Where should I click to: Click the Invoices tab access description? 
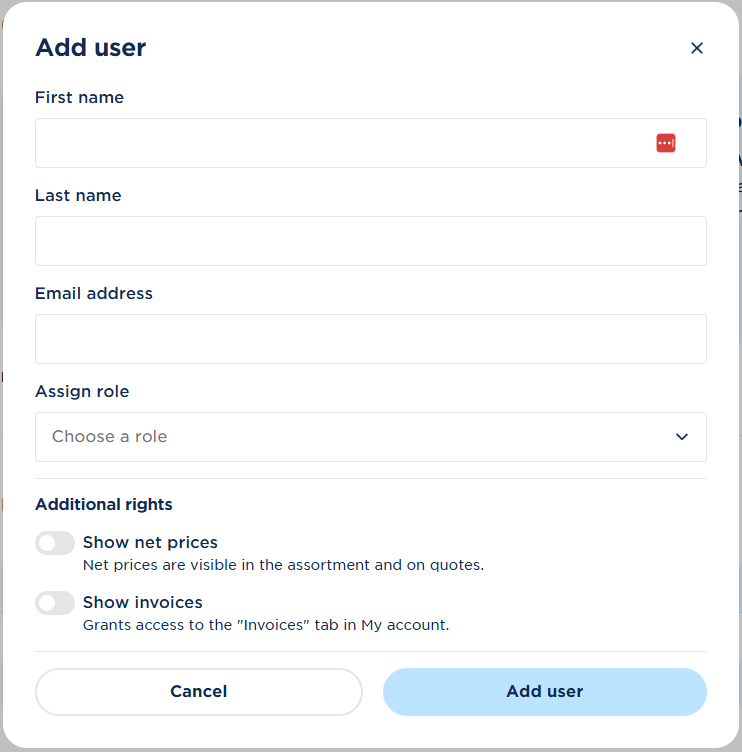pyautogui.click(x=266, y=625)
